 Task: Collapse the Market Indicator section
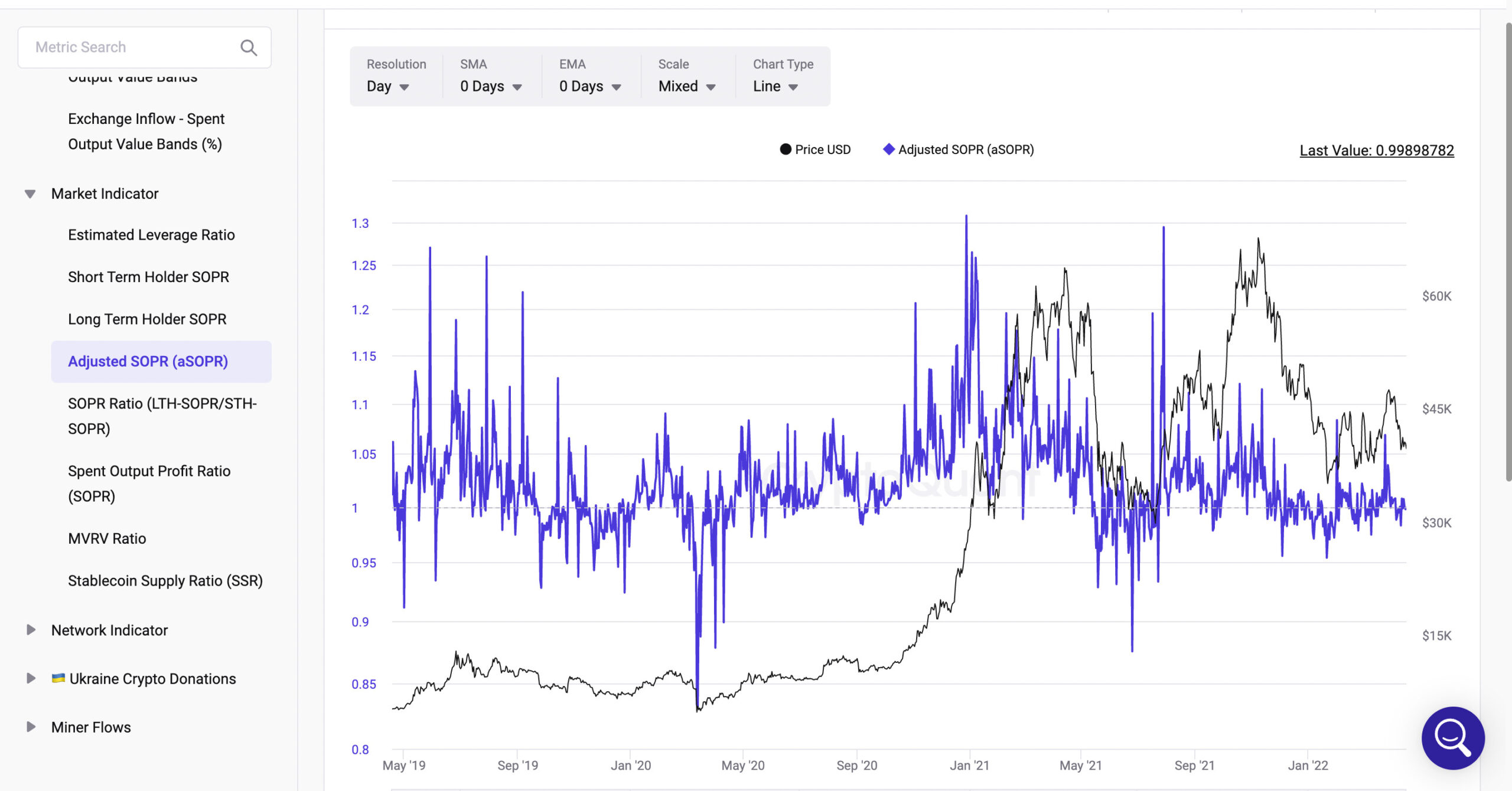pyautogui.click(x=30, y=194)
